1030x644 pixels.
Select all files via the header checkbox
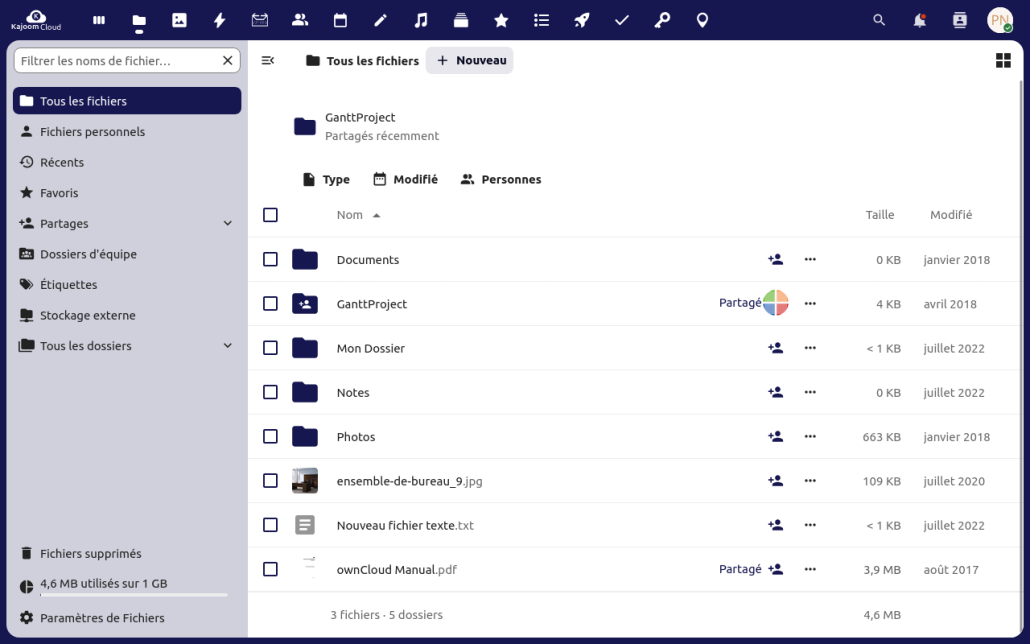tap(270, 214)
